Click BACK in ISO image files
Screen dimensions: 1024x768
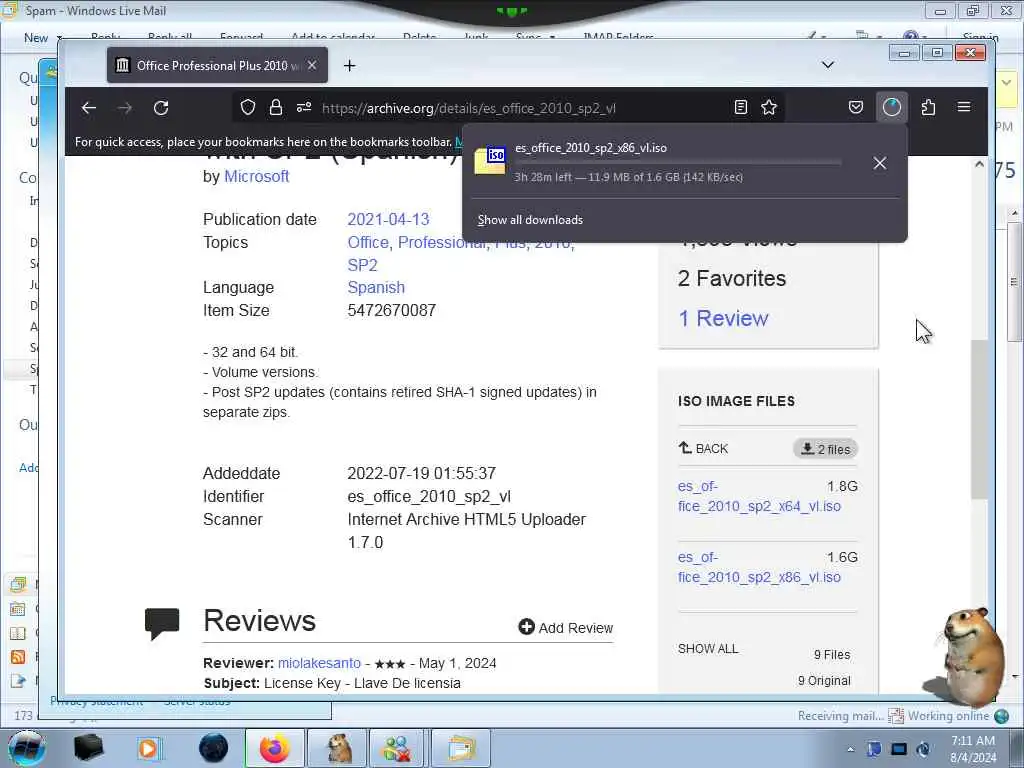coord(703,449)
